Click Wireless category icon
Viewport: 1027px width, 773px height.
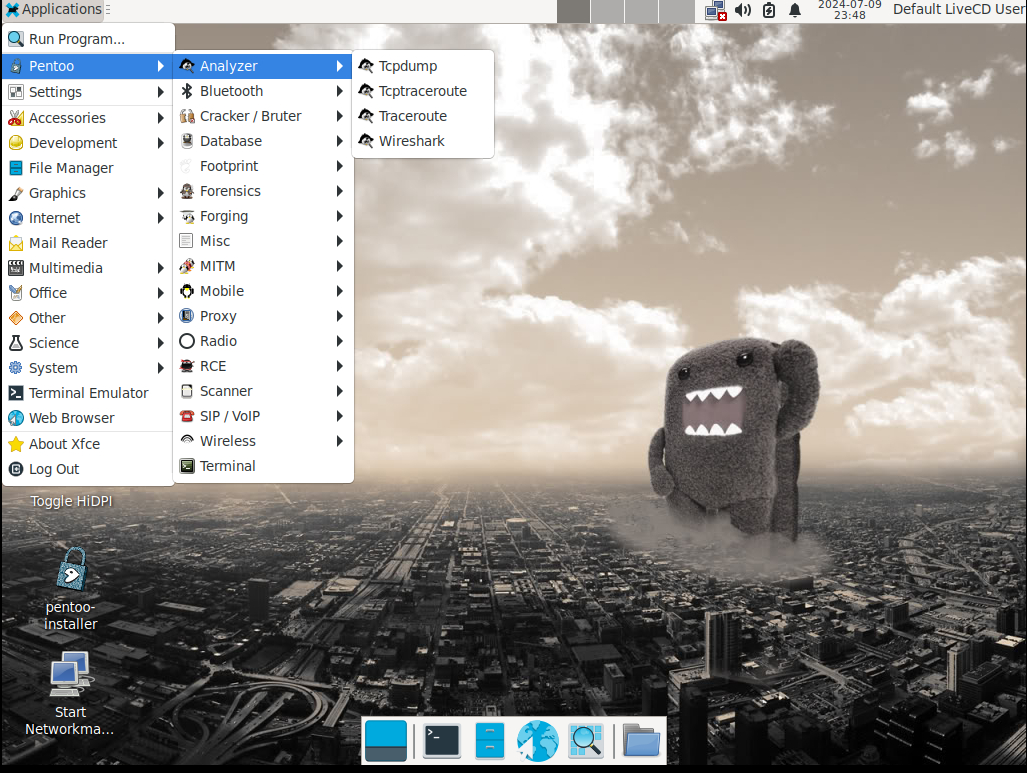pos(187,441)
